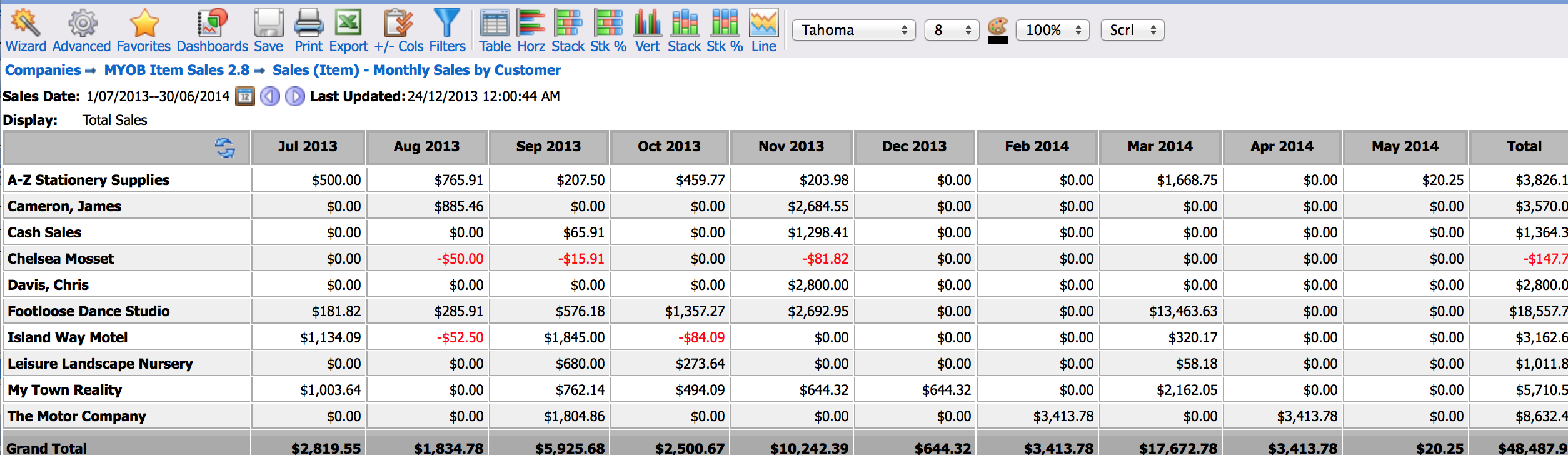
Task: Open the Sales Date calendar picker
Action: pyautogui.click(x=245, y=96)
